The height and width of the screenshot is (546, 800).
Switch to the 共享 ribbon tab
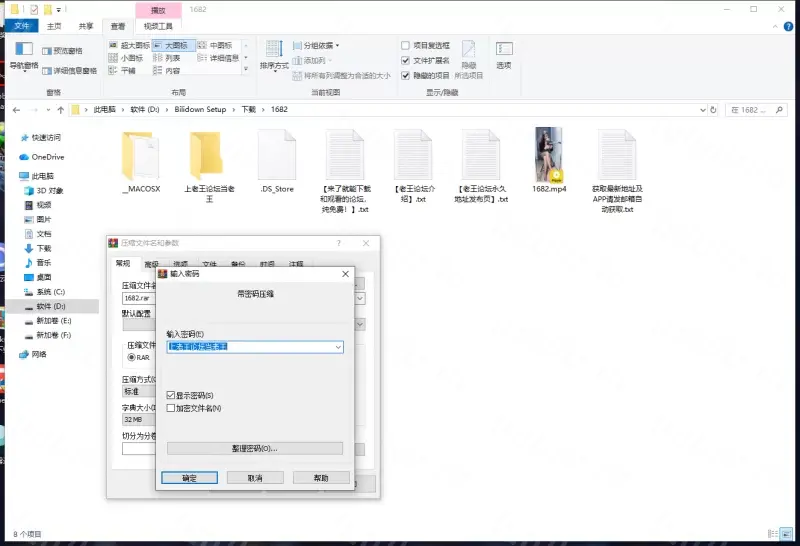(x=86, y=27)
